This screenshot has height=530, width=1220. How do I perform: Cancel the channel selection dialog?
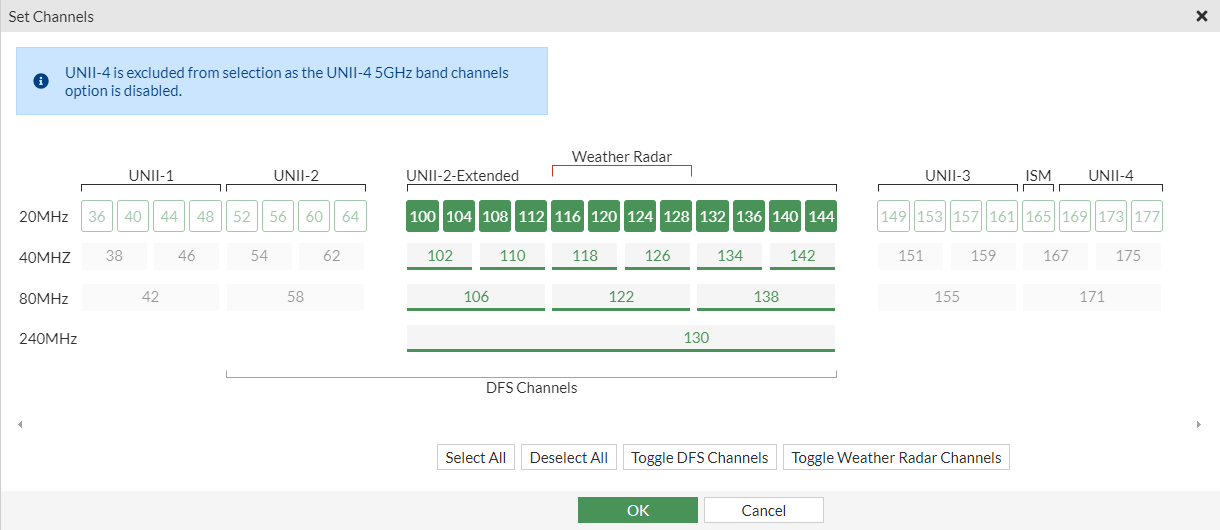[764, 510]
